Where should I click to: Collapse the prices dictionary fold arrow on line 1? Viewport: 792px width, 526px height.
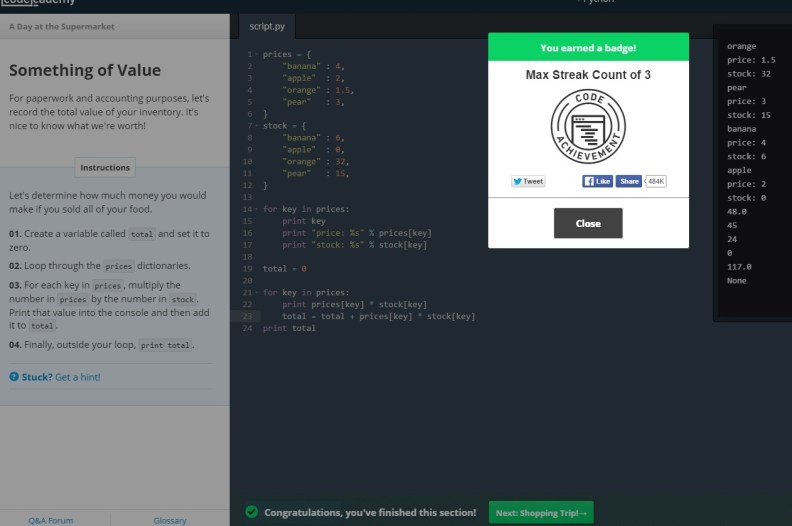(256, 54)
